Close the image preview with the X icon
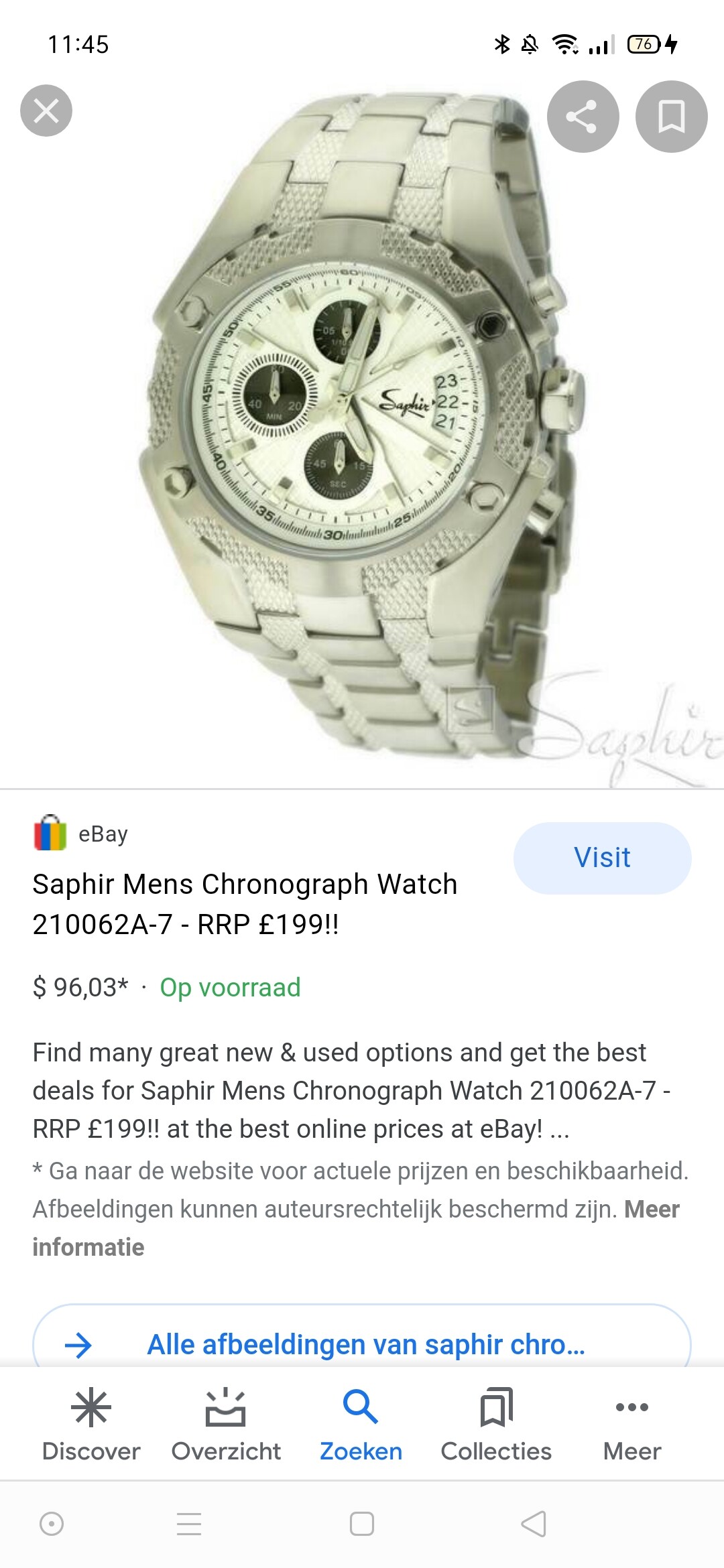 coord(46,111)
